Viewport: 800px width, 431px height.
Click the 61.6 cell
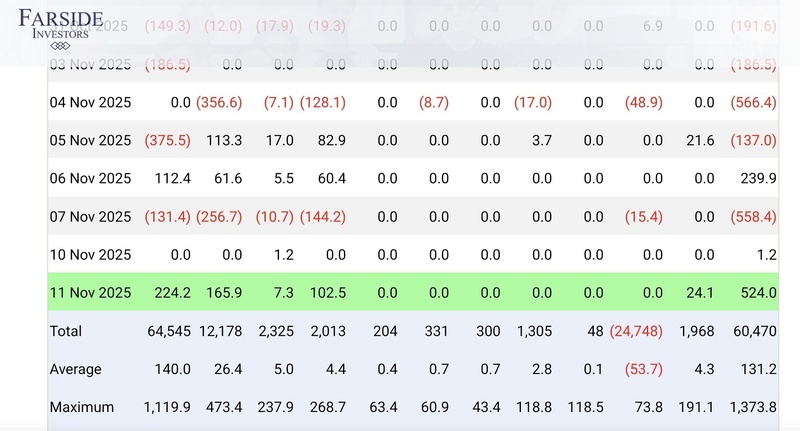228,179
